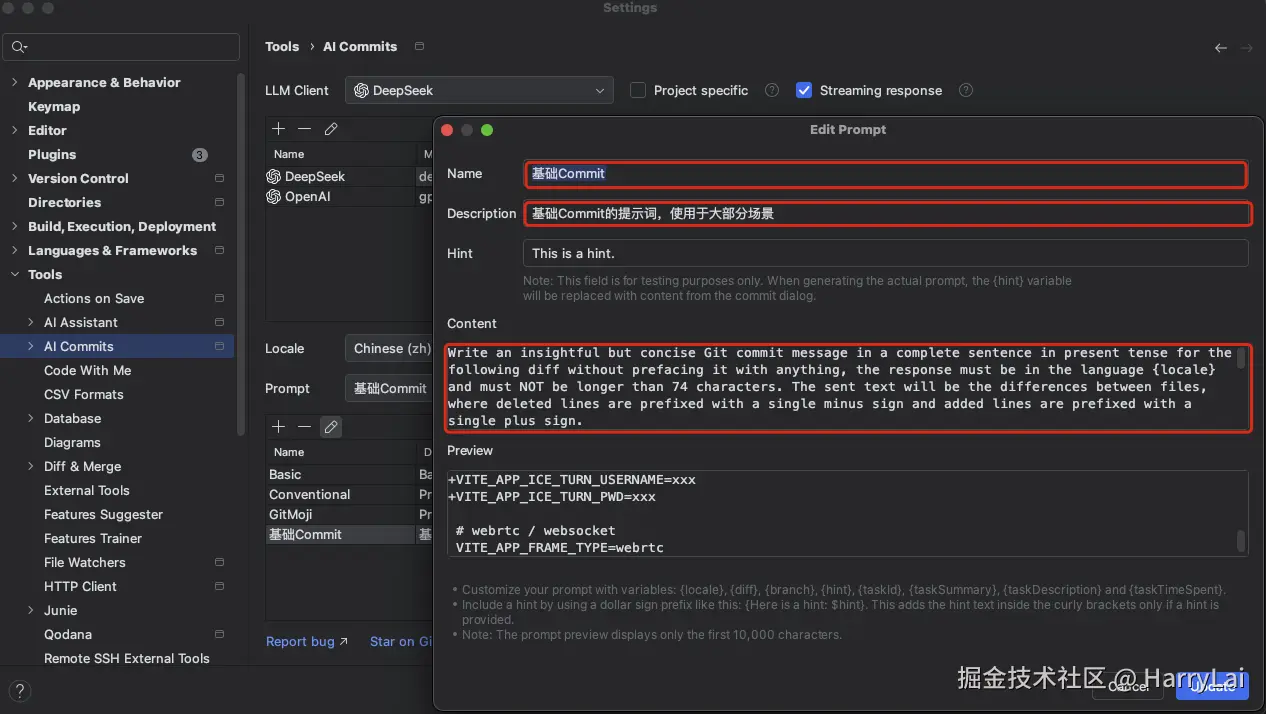The image size is (1266, 714).
Task: Select Qodana settings
Action: point(68,634)
